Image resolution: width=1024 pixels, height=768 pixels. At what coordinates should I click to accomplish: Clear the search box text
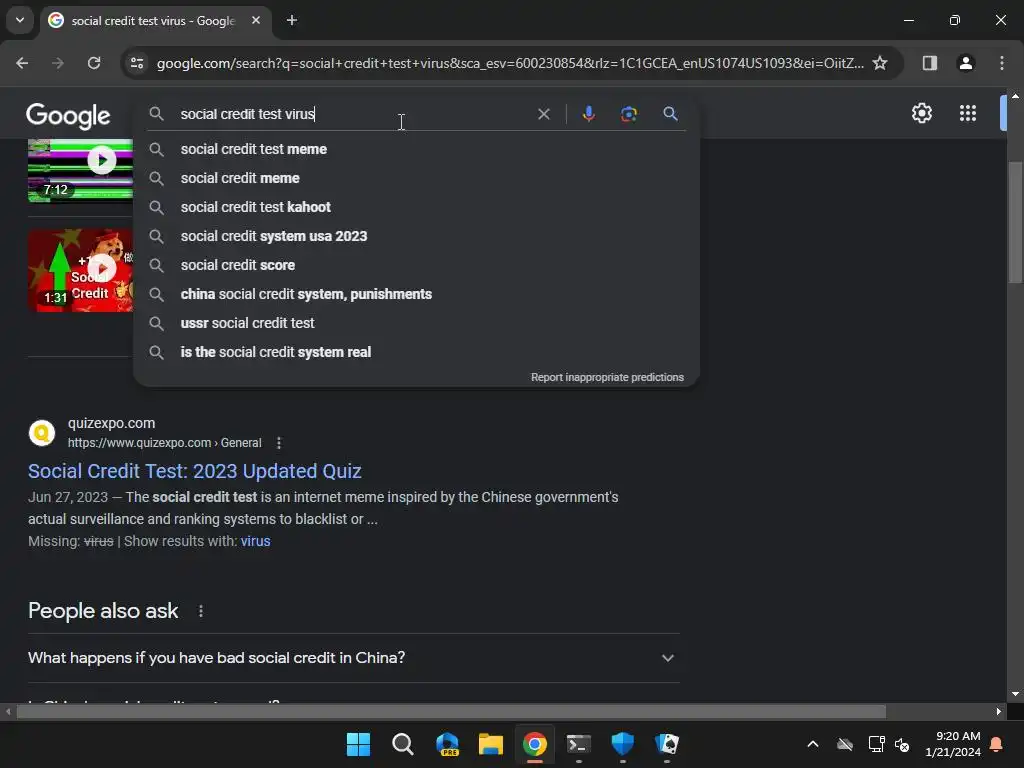click(x=543, y=114)
